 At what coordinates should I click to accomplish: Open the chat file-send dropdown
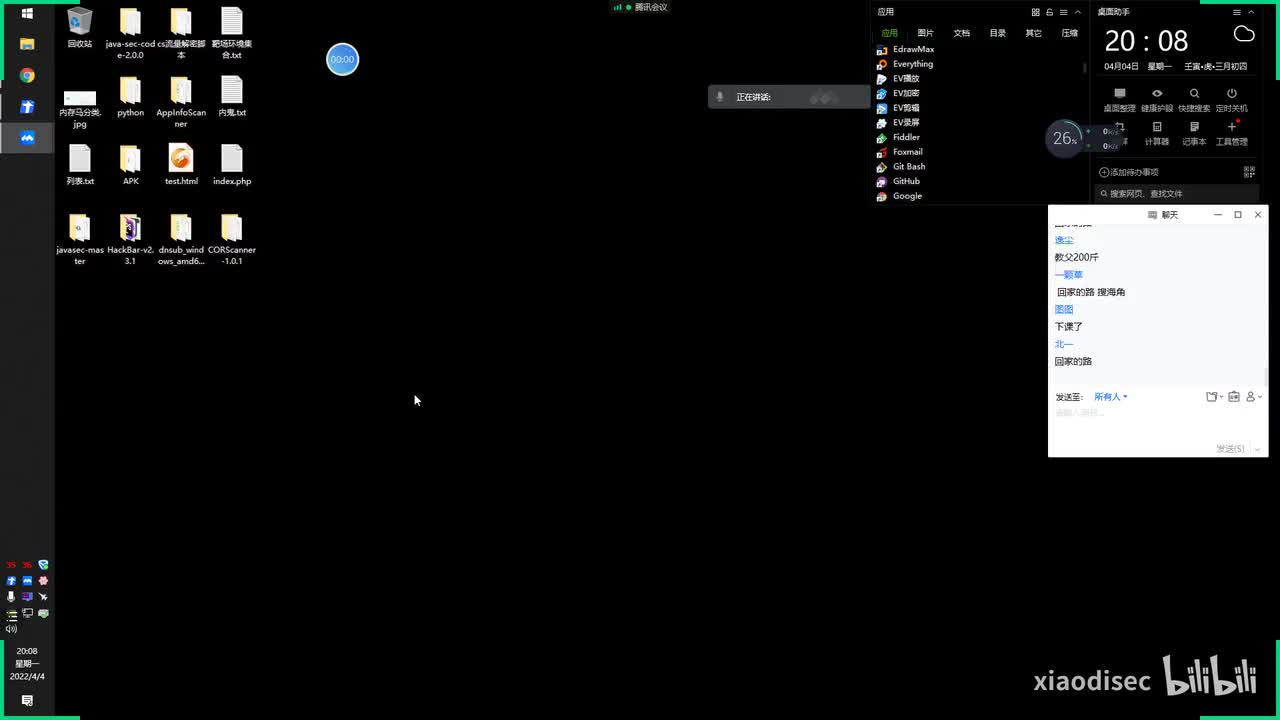[x=1214, y=397]
